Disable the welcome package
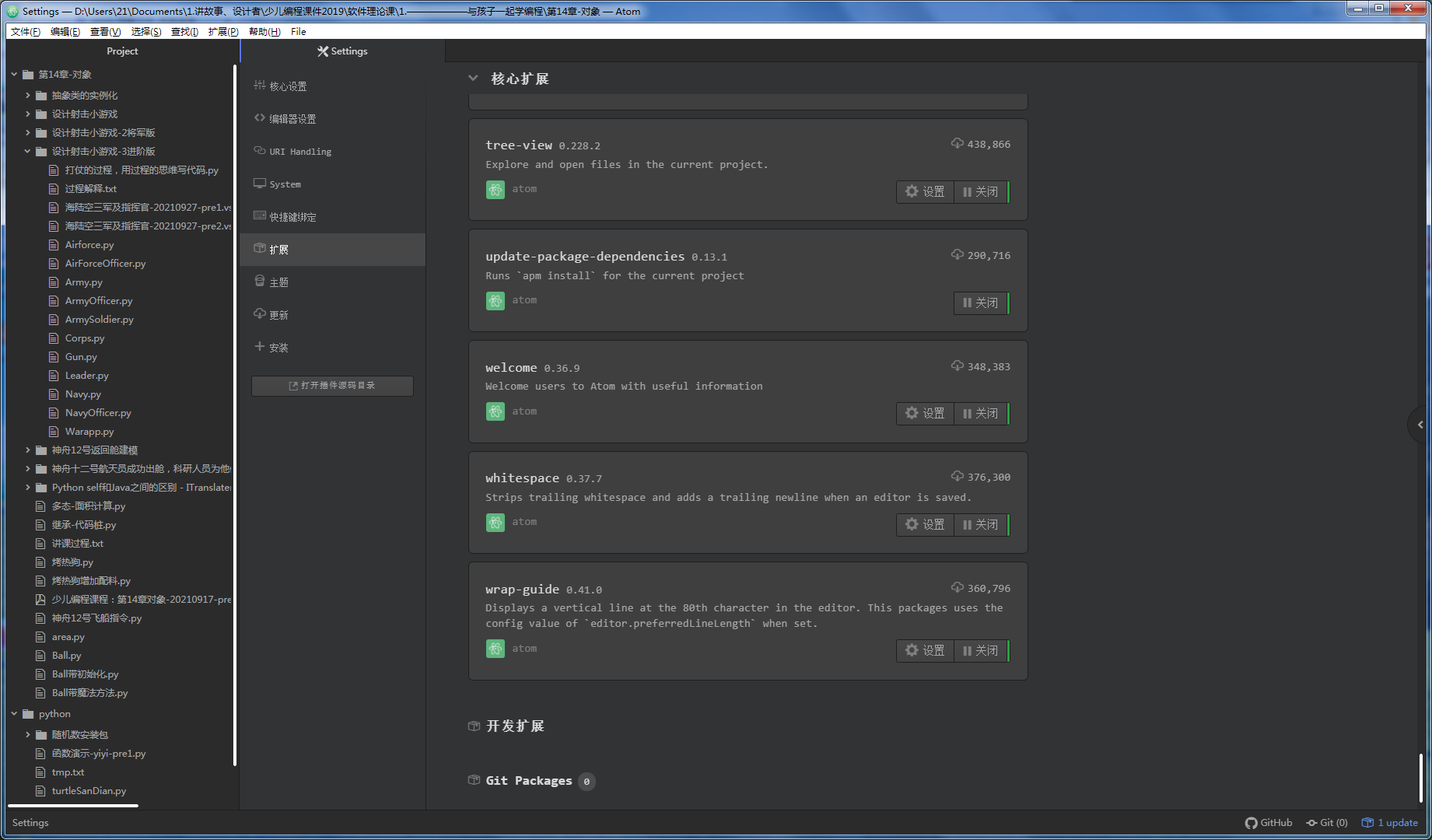This screenshot has height=840, width=1432. 982,414
